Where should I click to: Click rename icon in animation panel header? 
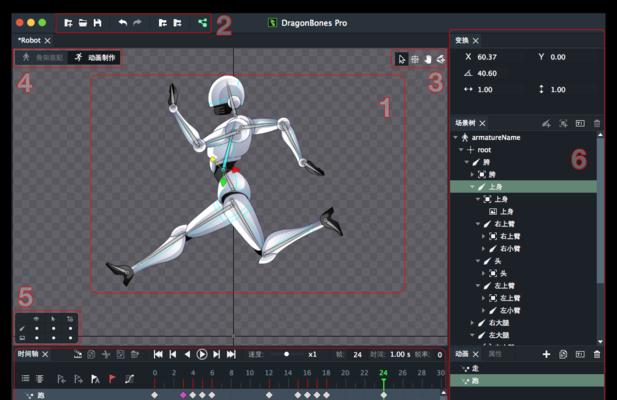click(x=580, y=354)
